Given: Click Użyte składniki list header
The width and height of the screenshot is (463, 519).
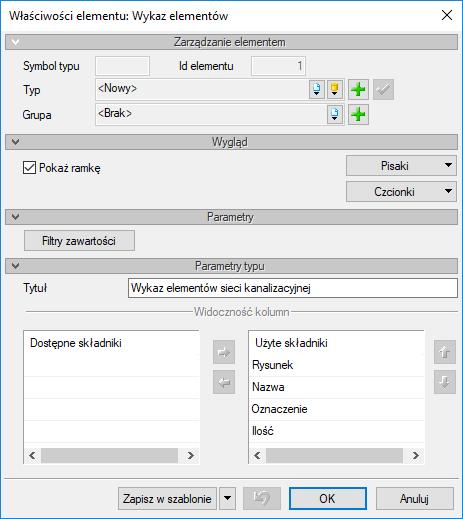Looking at the screenshot, I should 337,343.
